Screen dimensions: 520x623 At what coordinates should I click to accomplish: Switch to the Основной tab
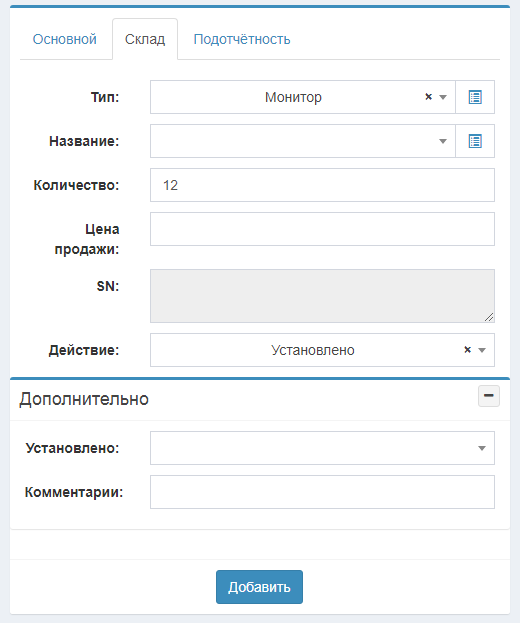coord(65,39)
